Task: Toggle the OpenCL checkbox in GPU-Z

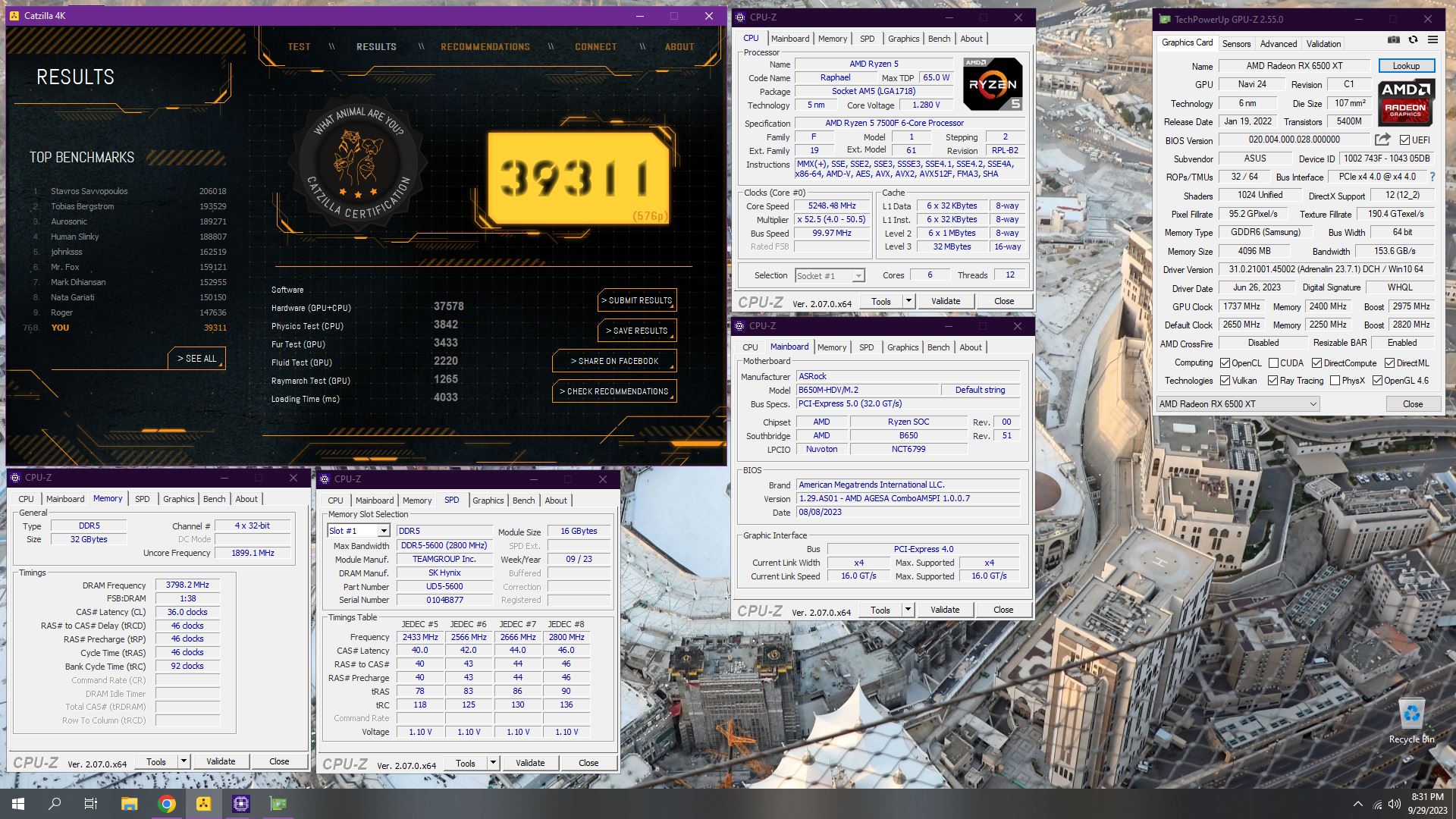Action: (x=1225, y=363)
